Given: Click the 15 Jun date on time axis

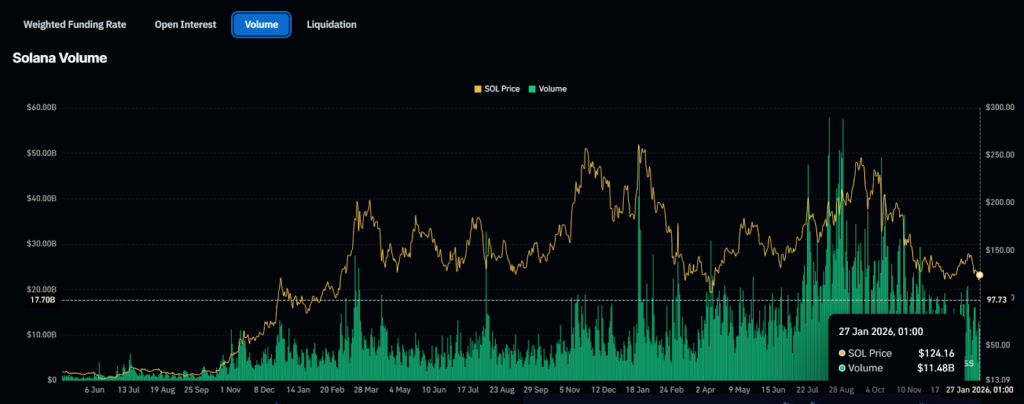Looking at the screenshot, I should pyautogui.click(x=773, y=390).
